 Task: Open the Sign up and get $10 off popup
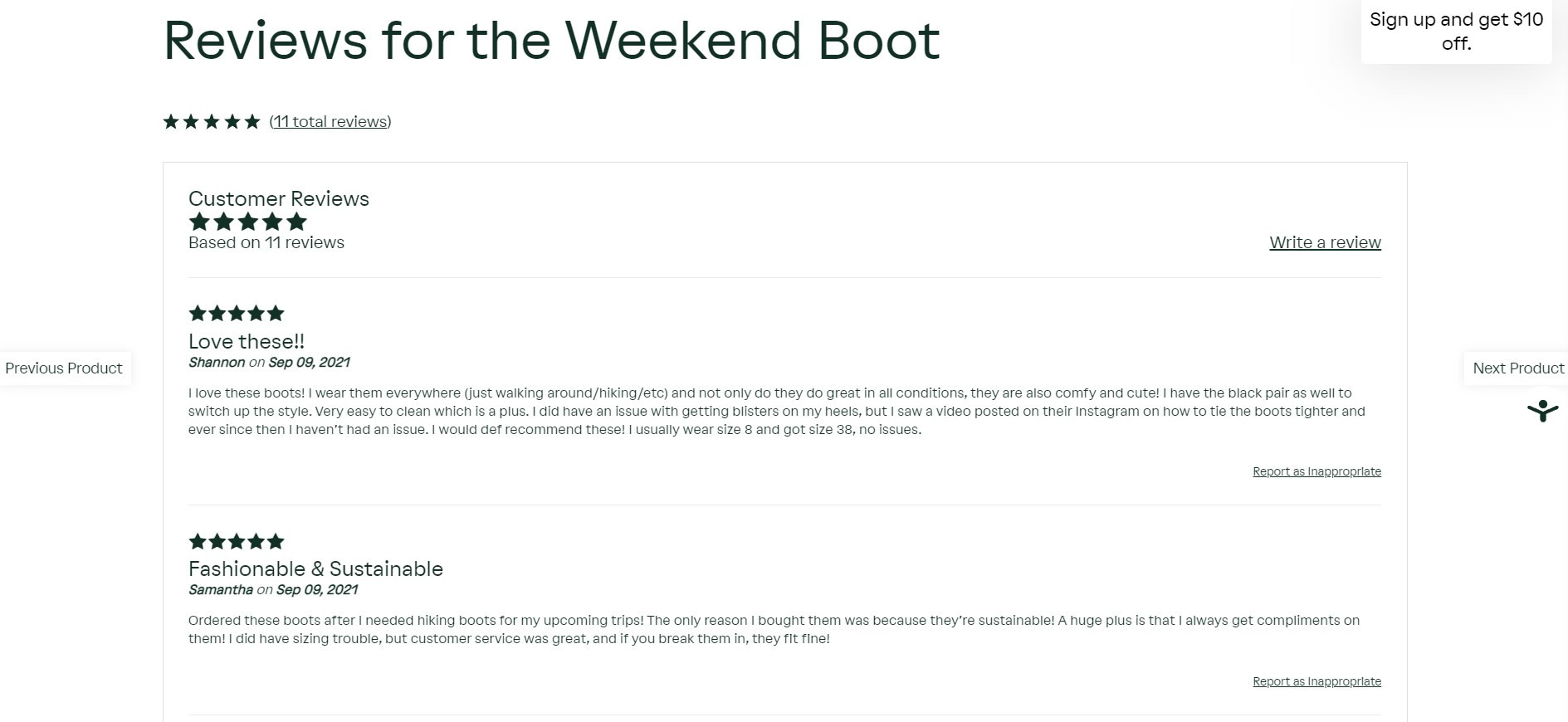(1456, 32)
